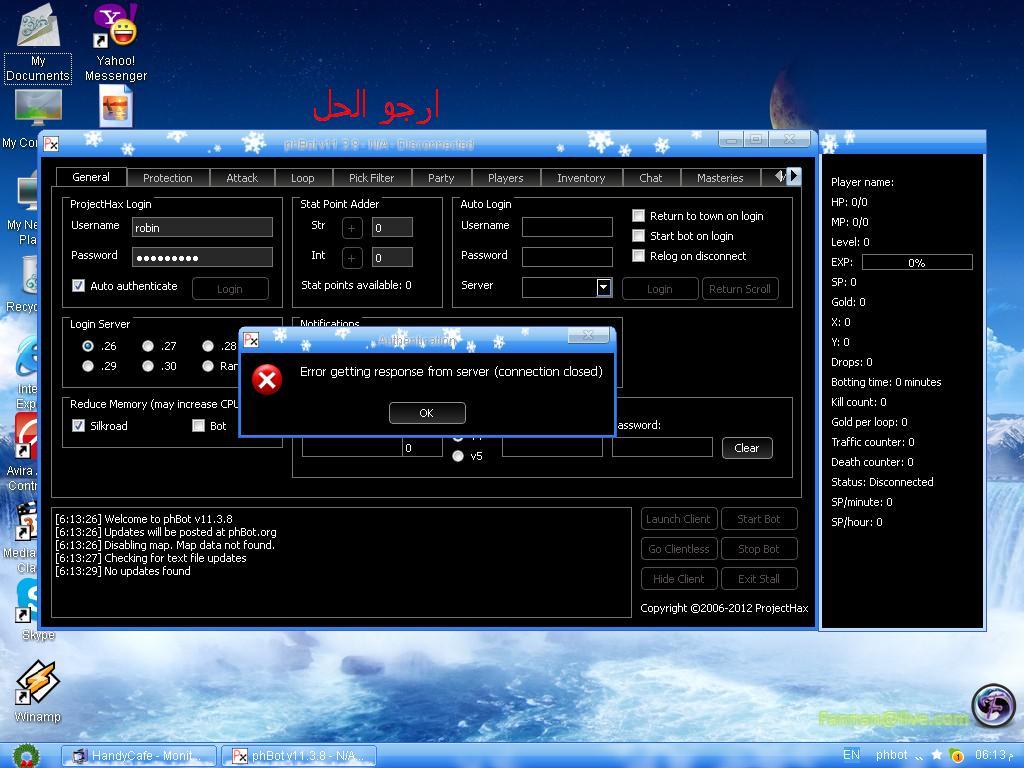Click the shield tray icon by the clock

tap(955, 755)
